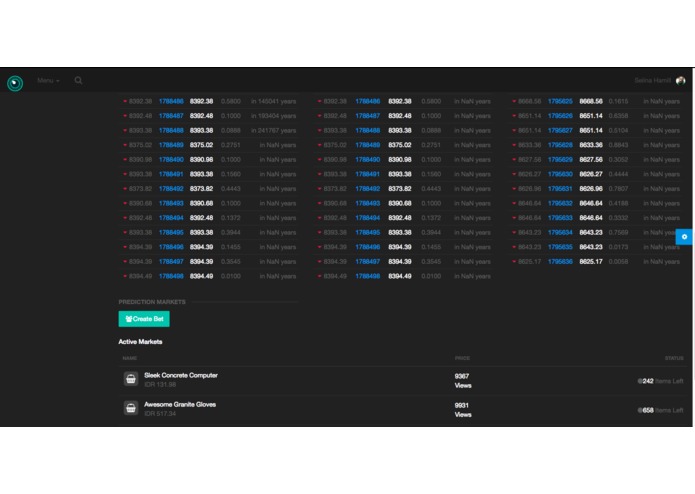Click the bold 8668.56 value

coord(591,101)
